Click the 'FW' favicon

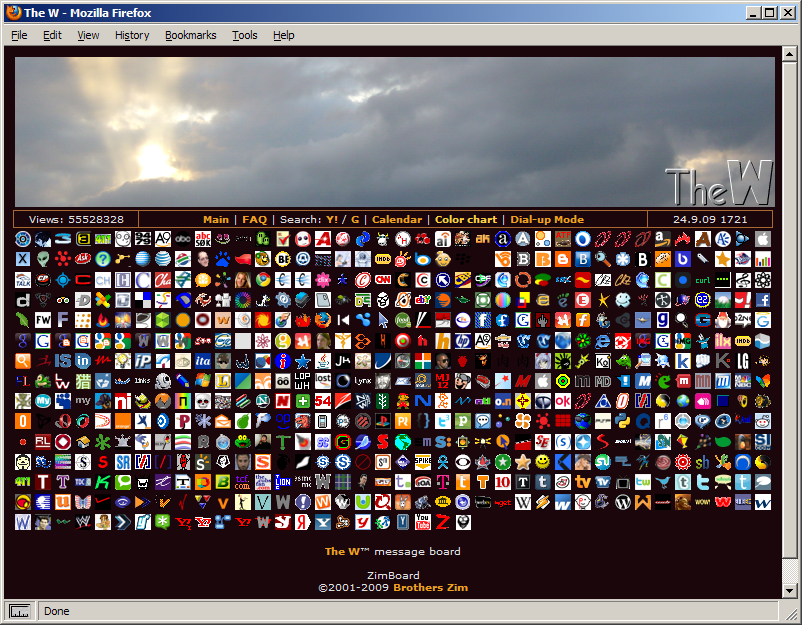tap(42, 320)
